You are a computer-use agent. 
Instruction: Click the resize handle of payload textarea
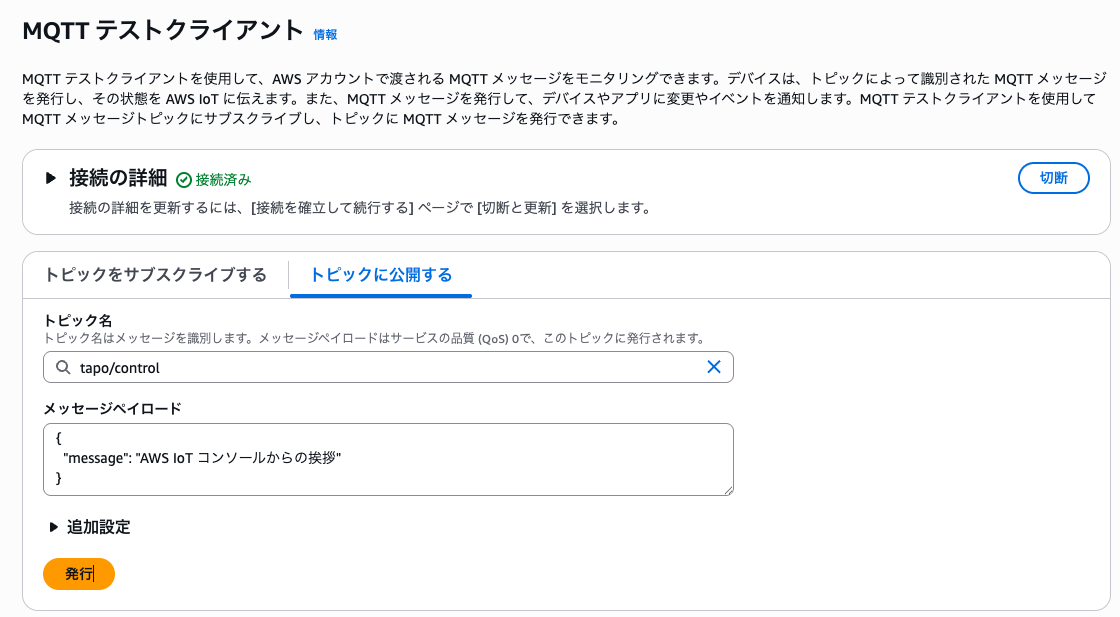point(728,490)
